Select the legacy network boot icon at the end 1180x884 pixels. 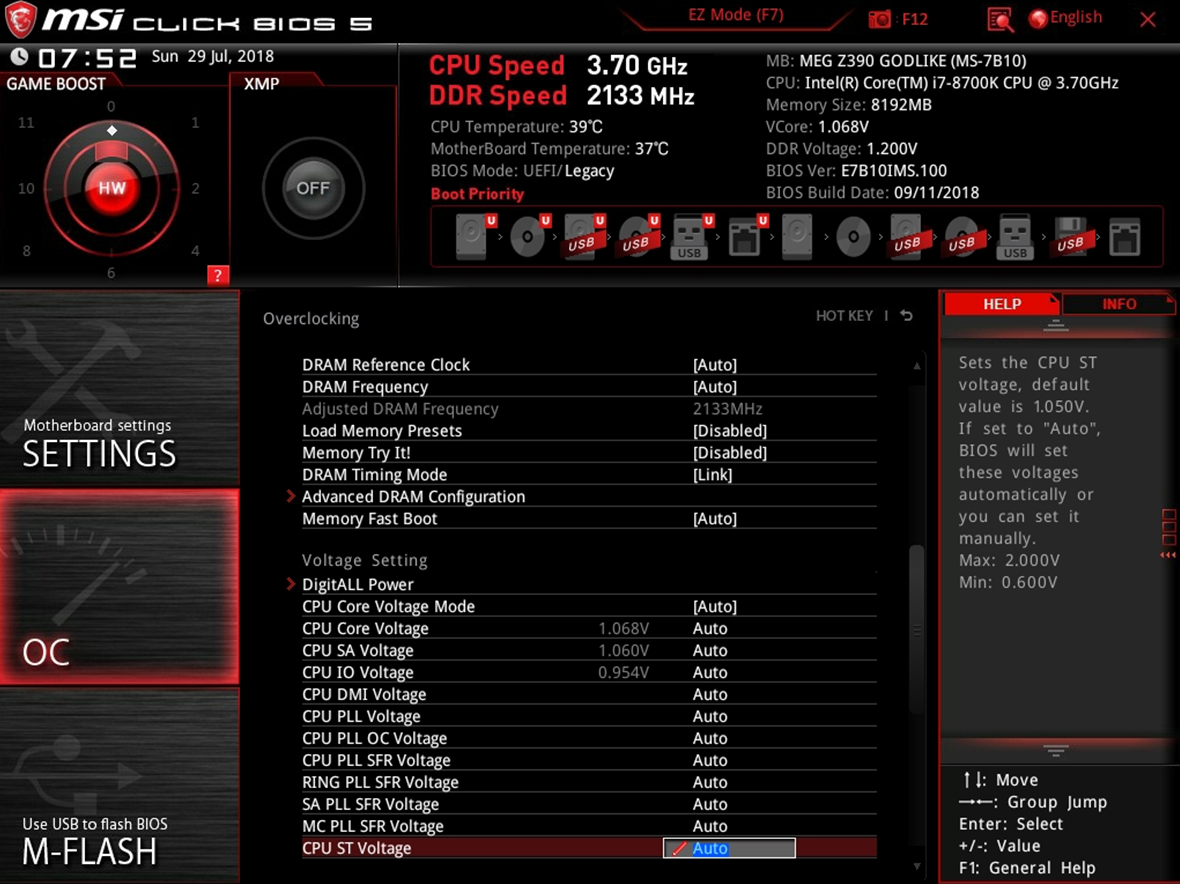pos(1124,236)
